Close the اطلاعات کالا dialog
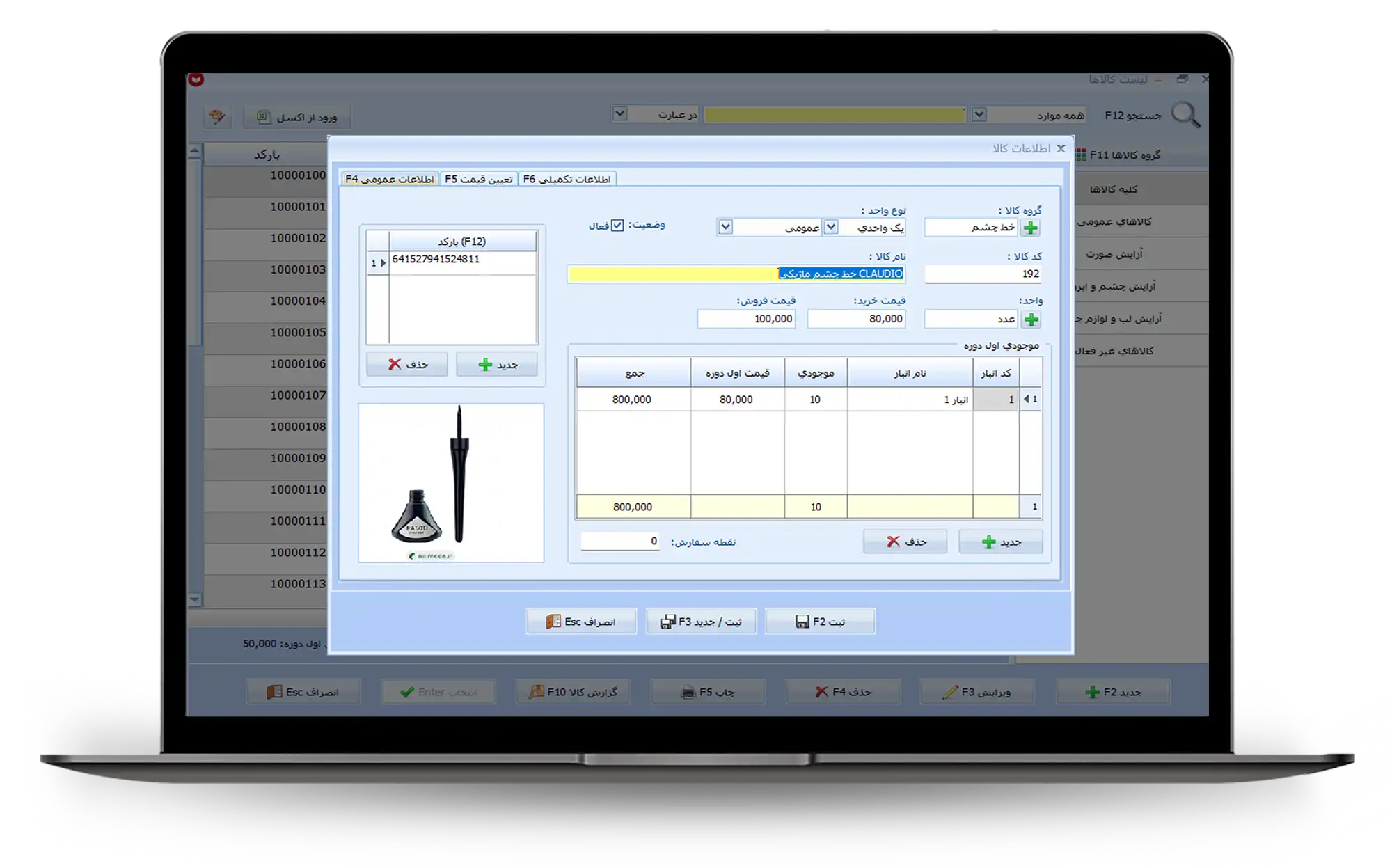 [1061, 148]
